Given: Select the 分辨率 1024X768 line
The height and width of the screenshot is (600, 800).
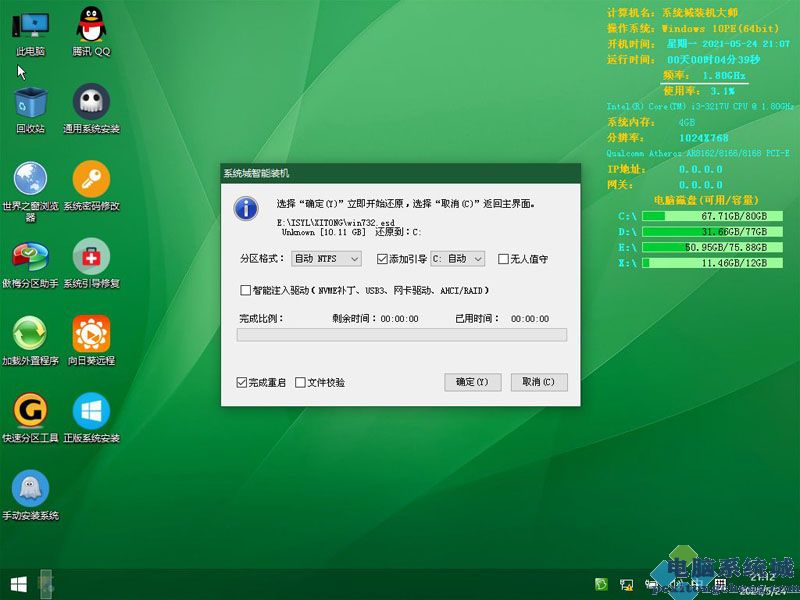Looking at the screenshot, I should click(x=667, y=138).
